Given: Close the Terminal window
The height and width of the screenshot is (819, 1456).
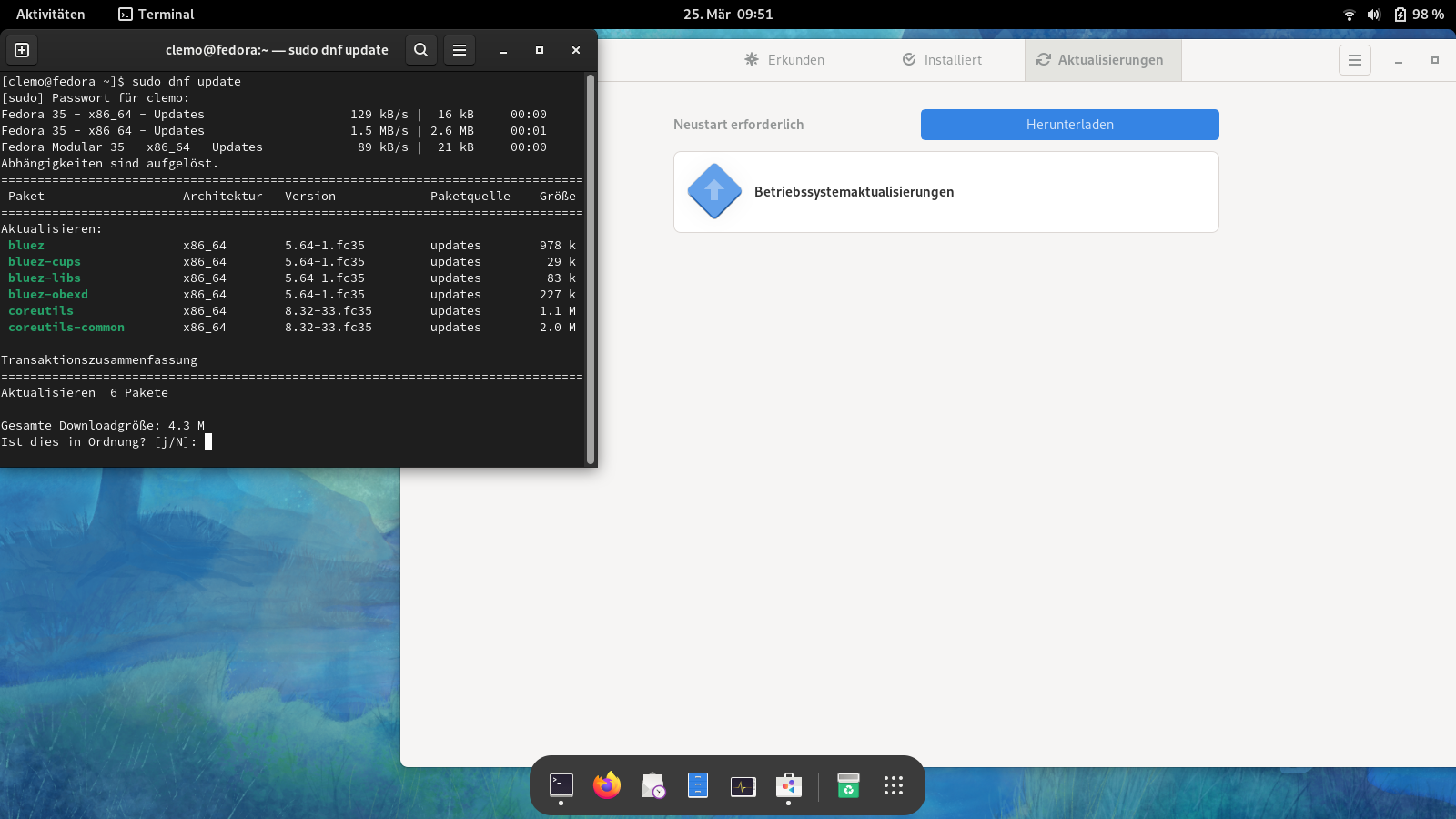Looking at the screenshot, I should [576, 50].
